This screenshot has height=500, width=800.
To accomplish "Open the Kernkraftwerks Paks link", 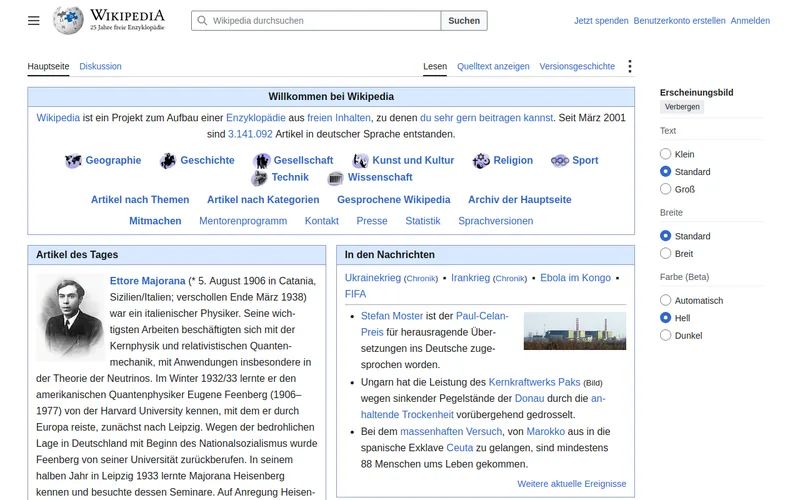I will tap(534, 382).
